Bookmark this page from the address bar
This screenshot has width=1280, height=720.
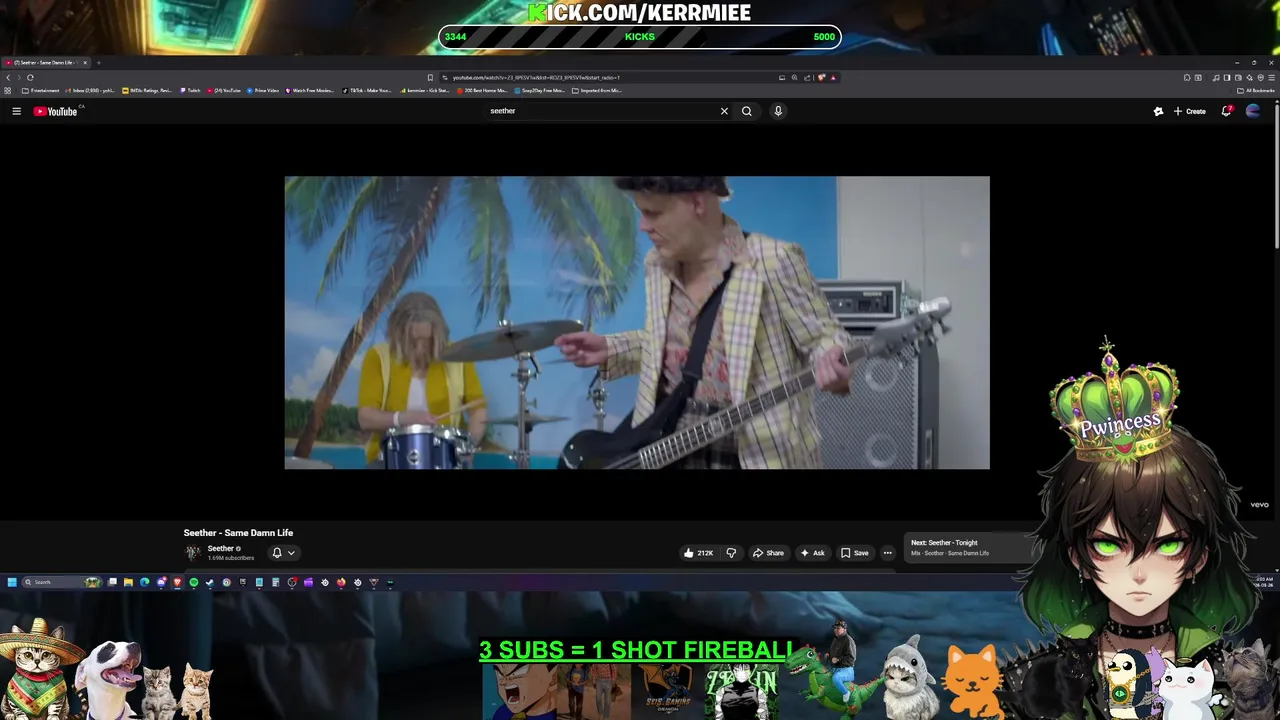430,77
